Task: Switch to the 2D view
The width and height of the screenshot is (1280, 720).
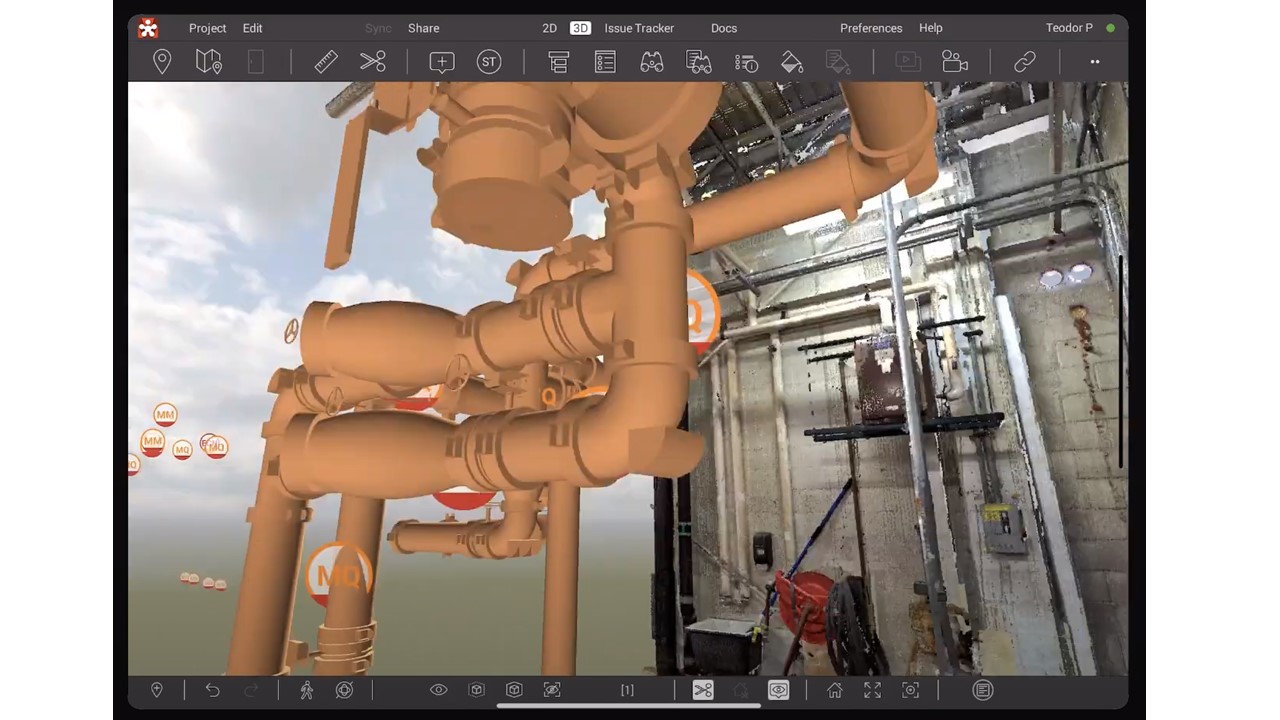Action: point(549,28)
